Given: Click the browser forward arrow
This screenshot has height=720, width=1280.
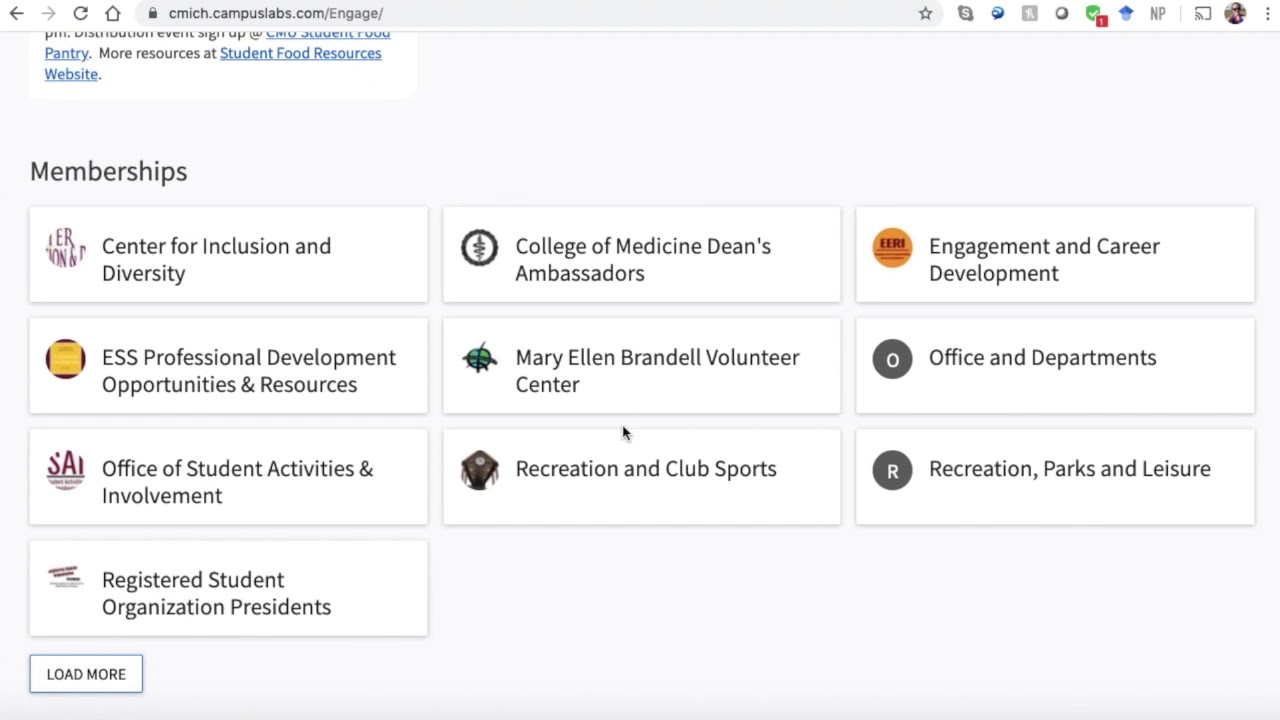Looking at the screenshot, I should pos(48,13).
